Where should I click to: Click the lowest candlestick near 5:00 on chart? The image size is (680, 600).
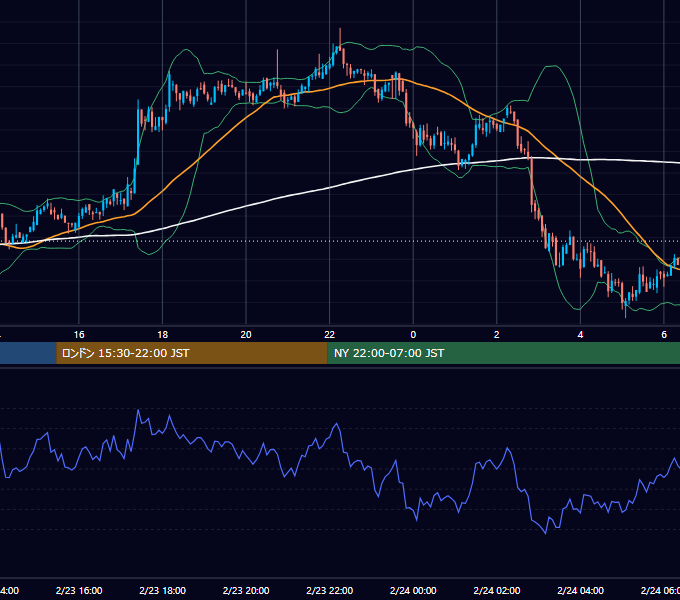point(625,306)
